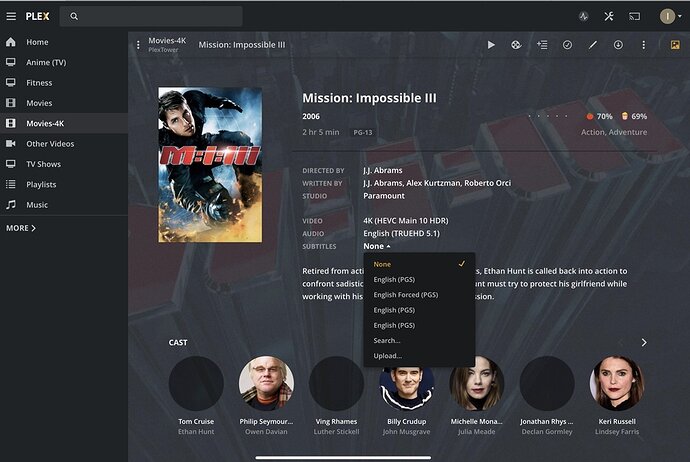Add to playlist from the toolbar icon
The width and height of the screenshot is (690, 462).
click(542, 44)
